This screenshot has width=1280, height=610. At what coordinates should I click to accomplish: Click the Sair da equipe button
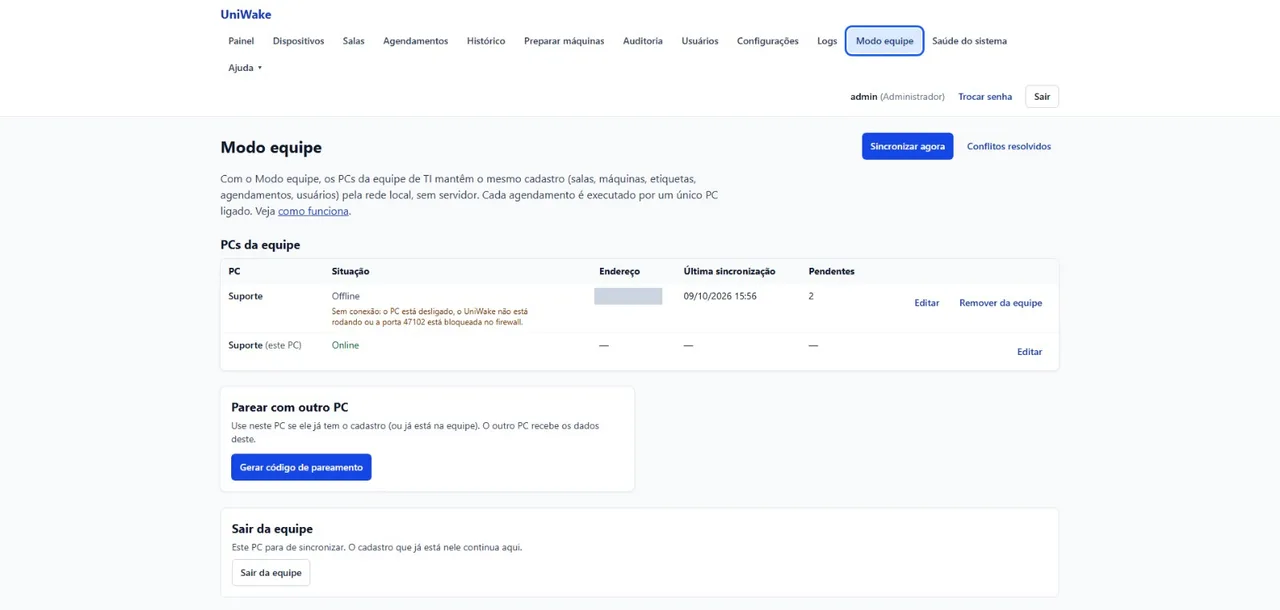(271, 573)
